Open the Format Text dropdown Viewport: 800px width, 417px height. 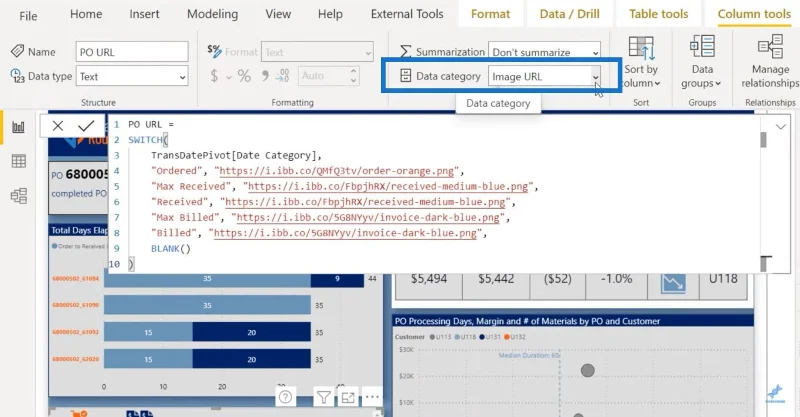click(x=317, y=52)
